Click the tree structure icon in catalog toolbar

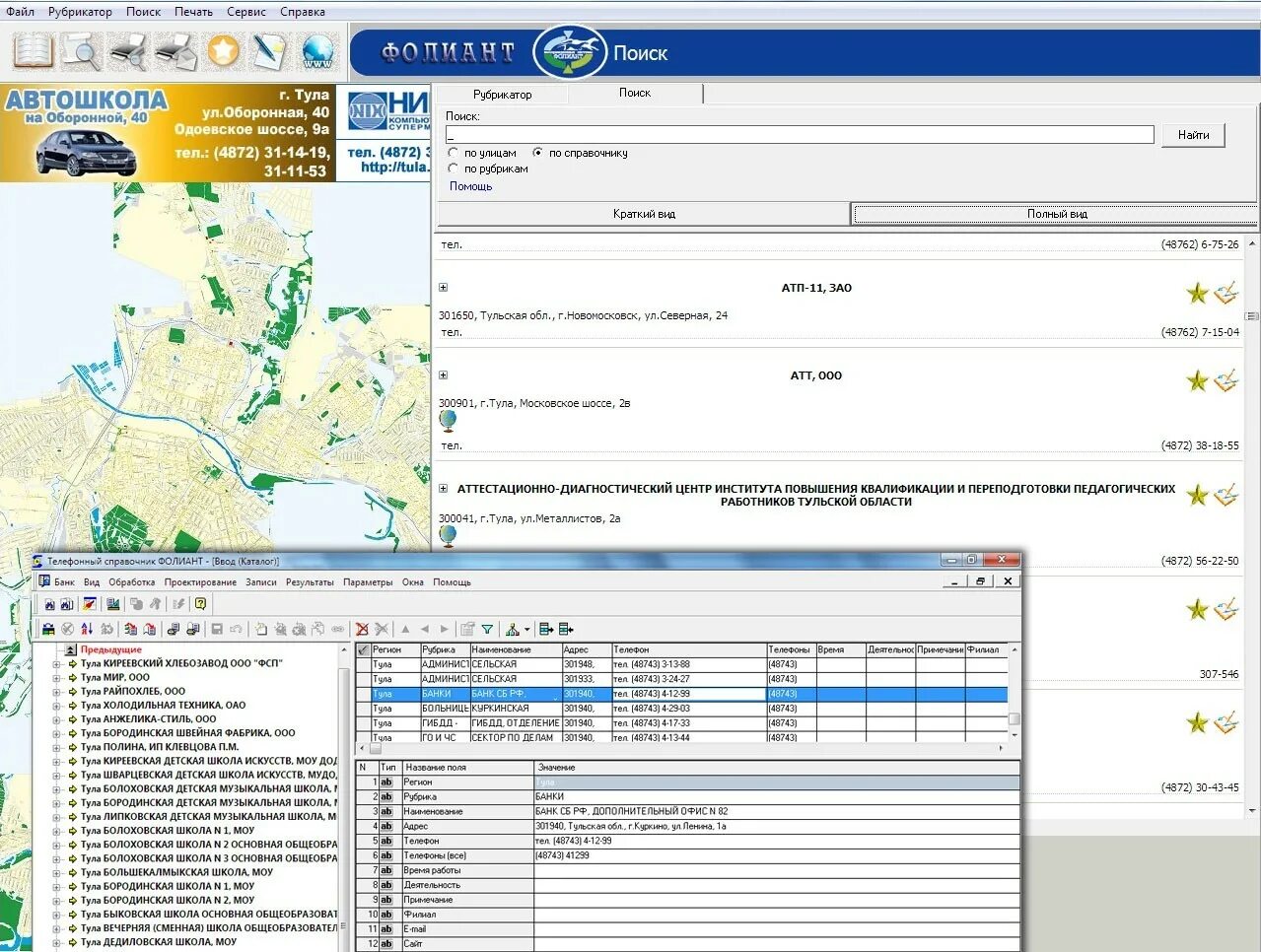pos(513,629)
